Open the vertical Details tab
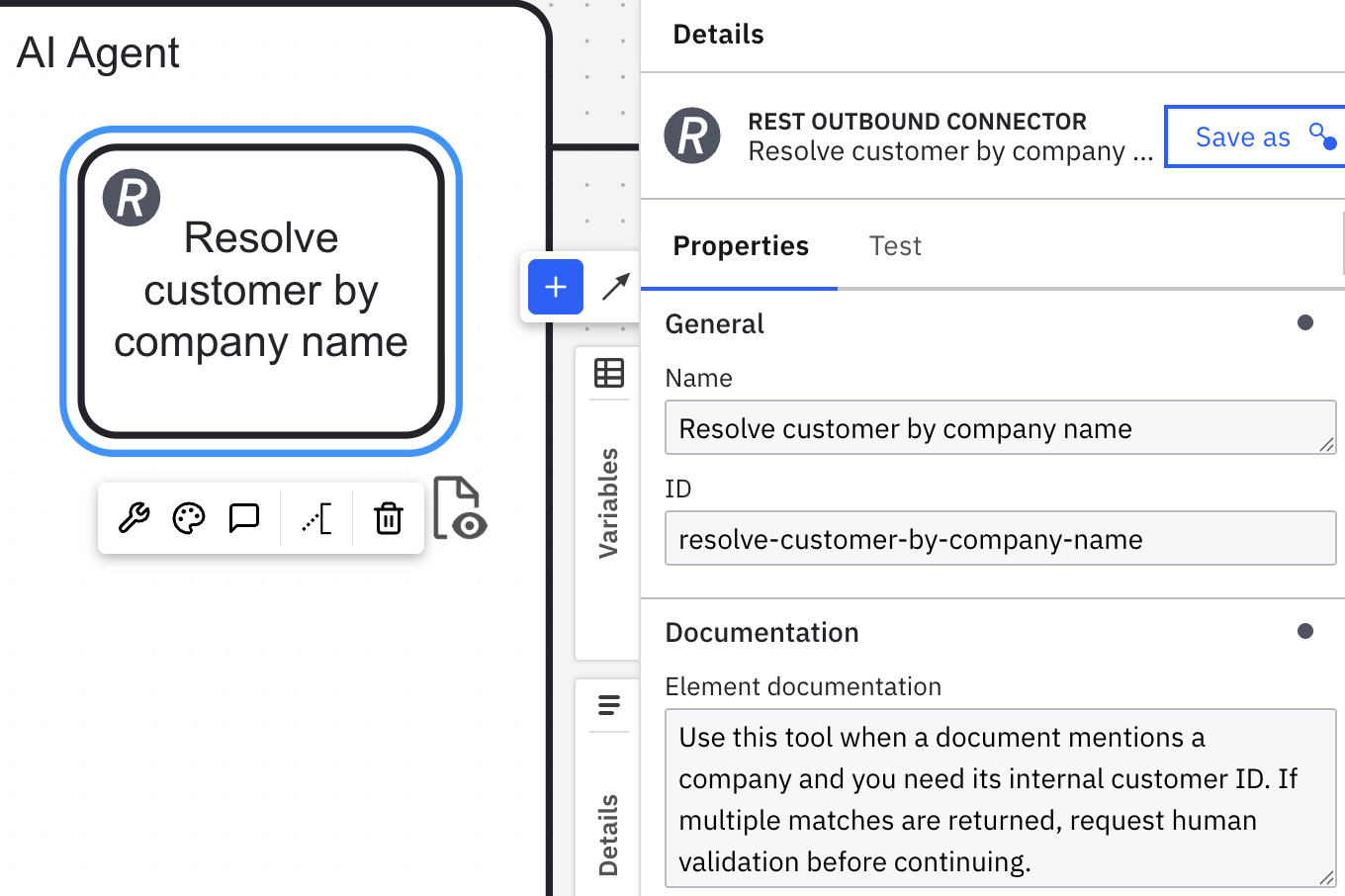The image size is (1345, 896). pyautogui.click(x=608, y=835)
